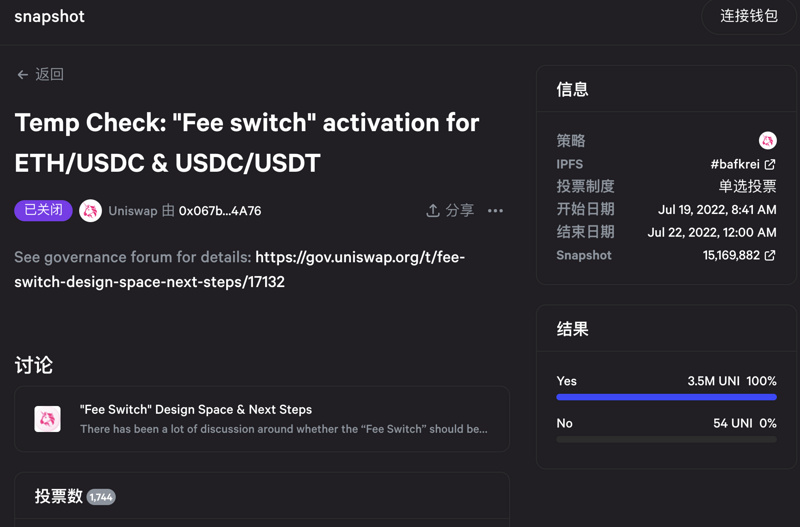800x527 pixels.
Task: Click the 已关闭 closed status badge
Action: (x=43, y=211)
